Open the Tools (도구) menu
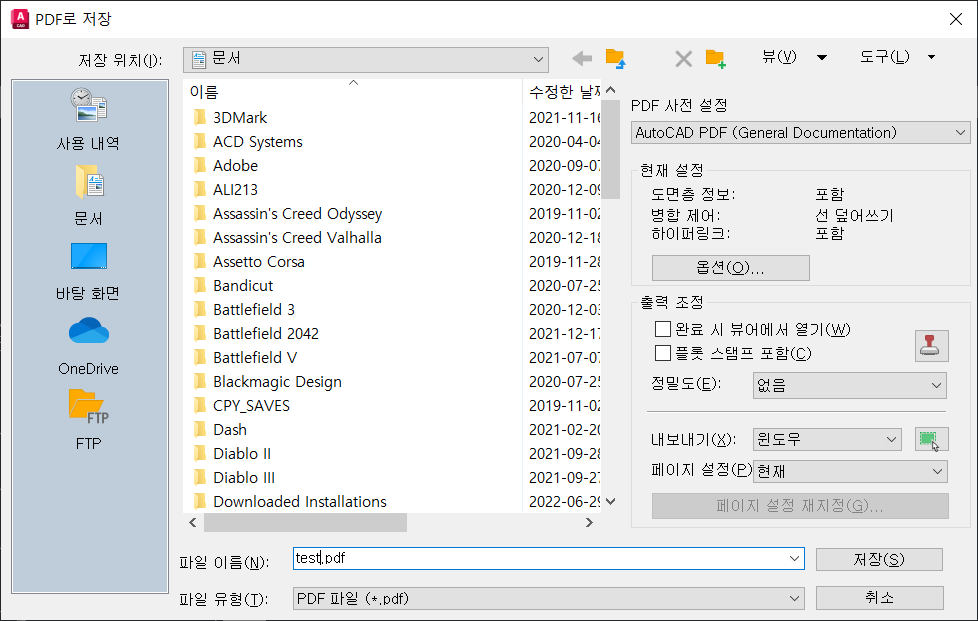Image resolution: width=978 pixels, height=621 pixels. click(x=898, y=57)
